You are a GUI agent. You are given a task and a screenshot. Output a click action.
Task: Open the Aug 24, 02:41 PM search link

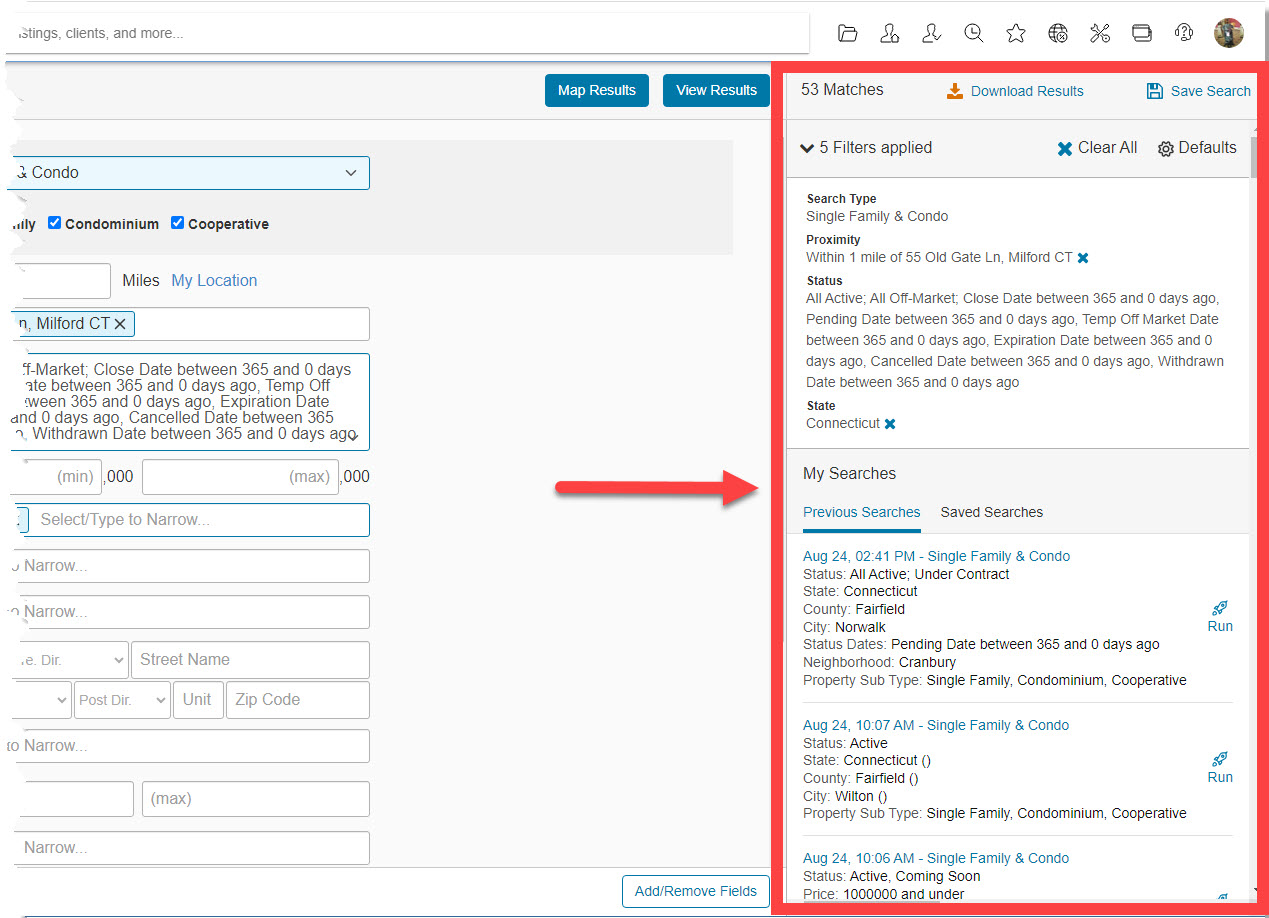pos(936,556)
